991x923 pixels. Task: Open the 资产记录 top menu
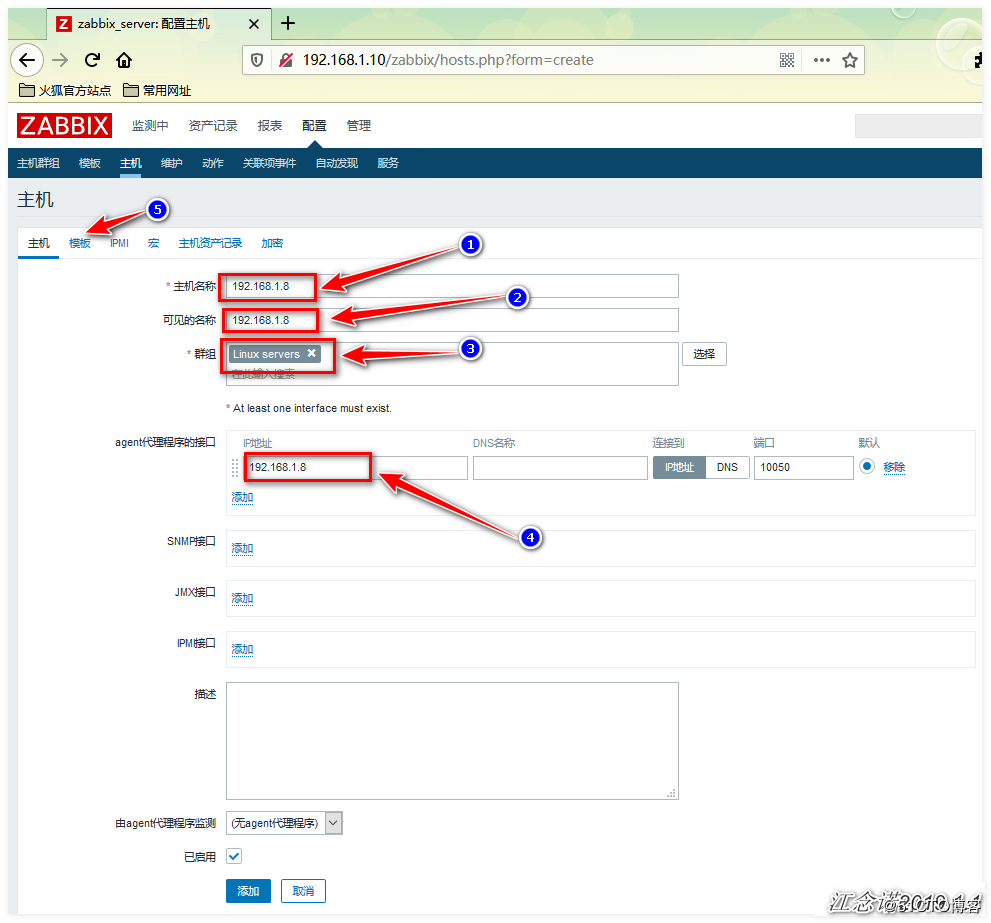tap(213, 126)
